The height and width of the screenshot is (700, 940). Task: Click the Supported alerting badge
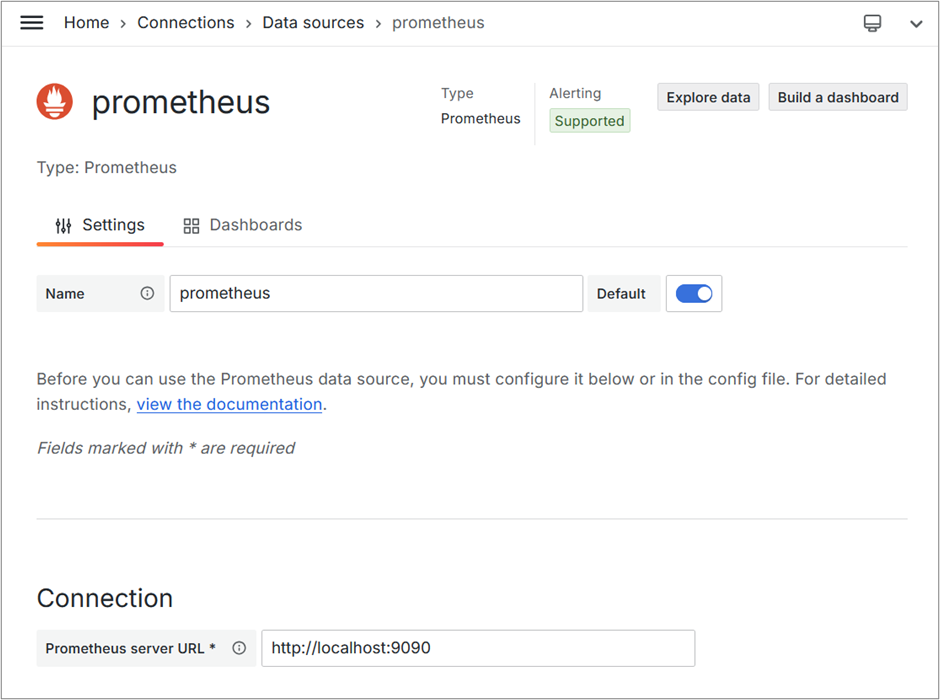tap(589, 120)
